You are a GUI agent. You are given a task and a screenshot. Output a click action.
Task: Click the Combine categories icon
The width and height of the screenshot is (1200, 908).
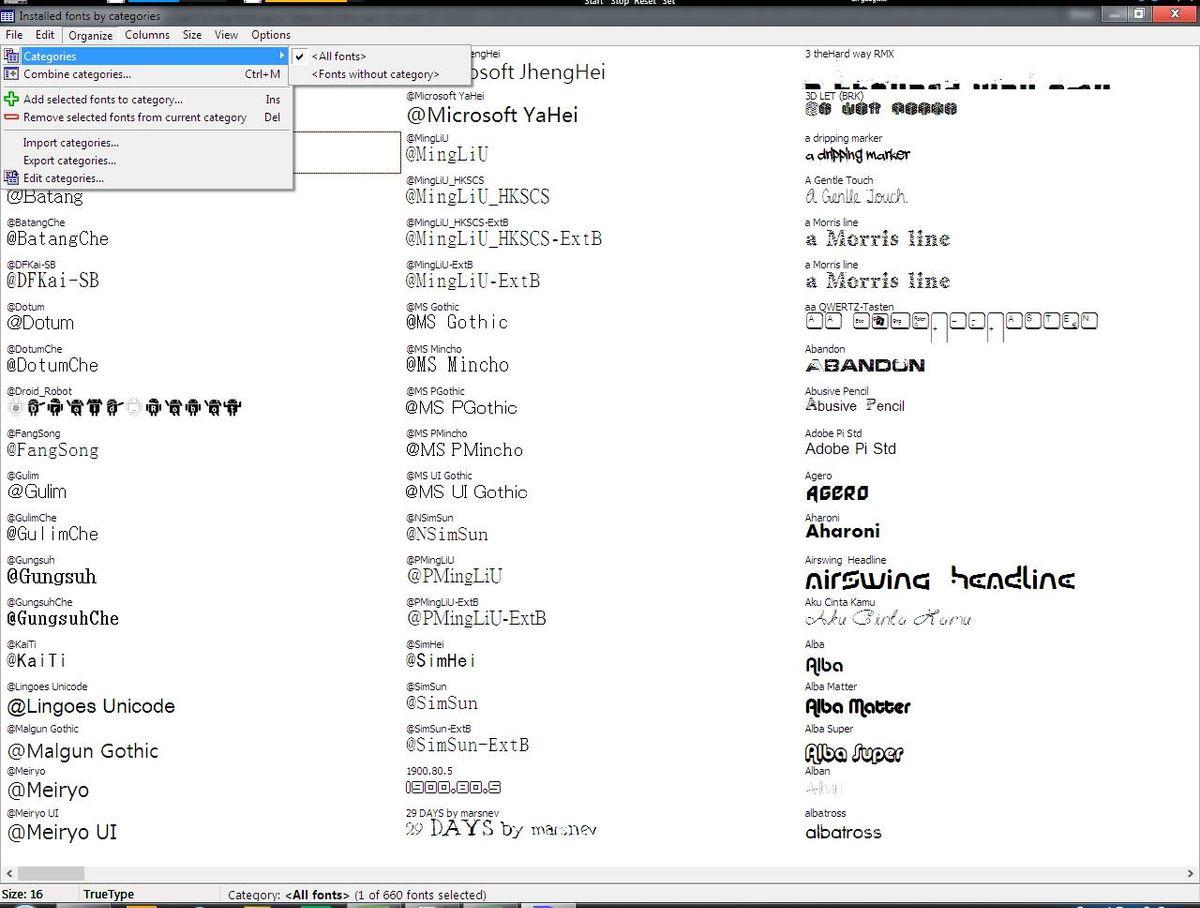[11, 74]
